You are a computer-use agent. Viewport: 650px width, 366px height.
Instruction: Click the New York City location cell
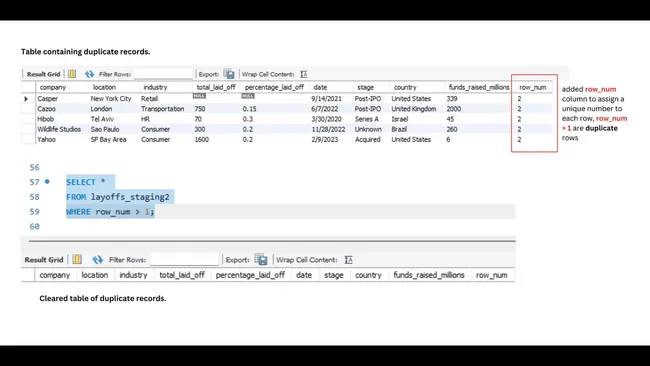(x=111, y=99)
